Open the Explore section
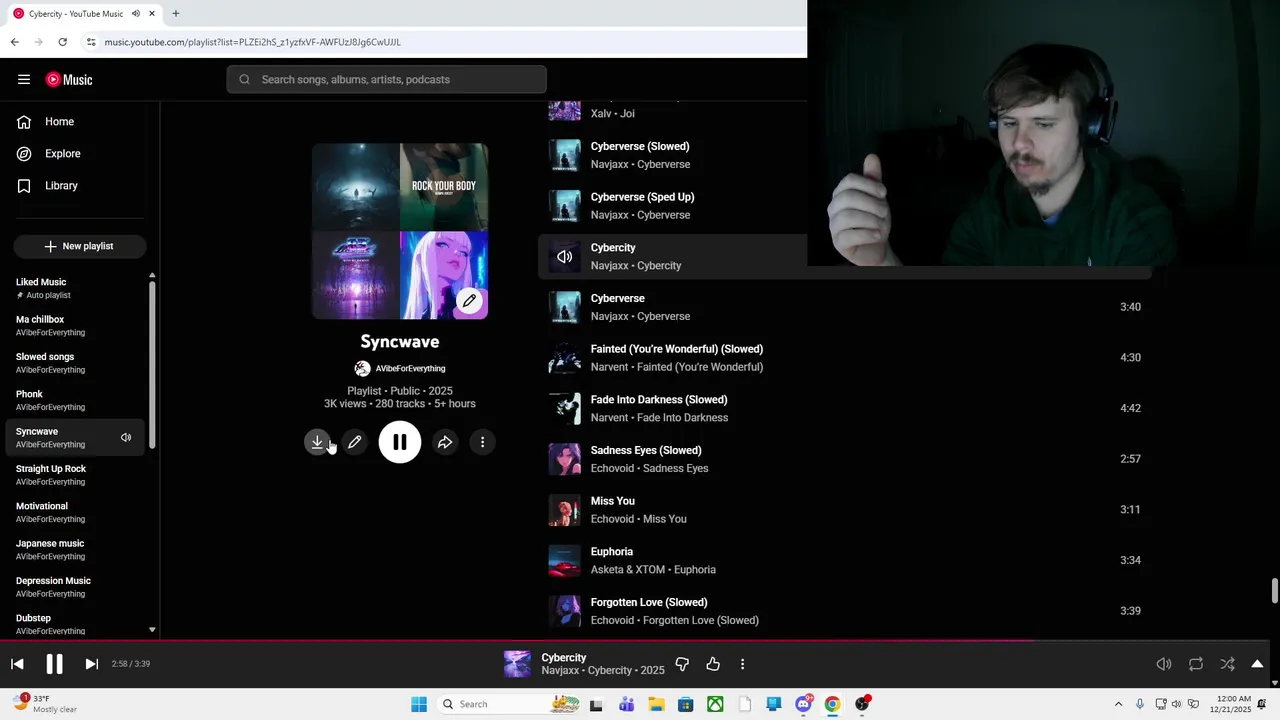Viewport: 1280px width, 720px height. (80, 154)
